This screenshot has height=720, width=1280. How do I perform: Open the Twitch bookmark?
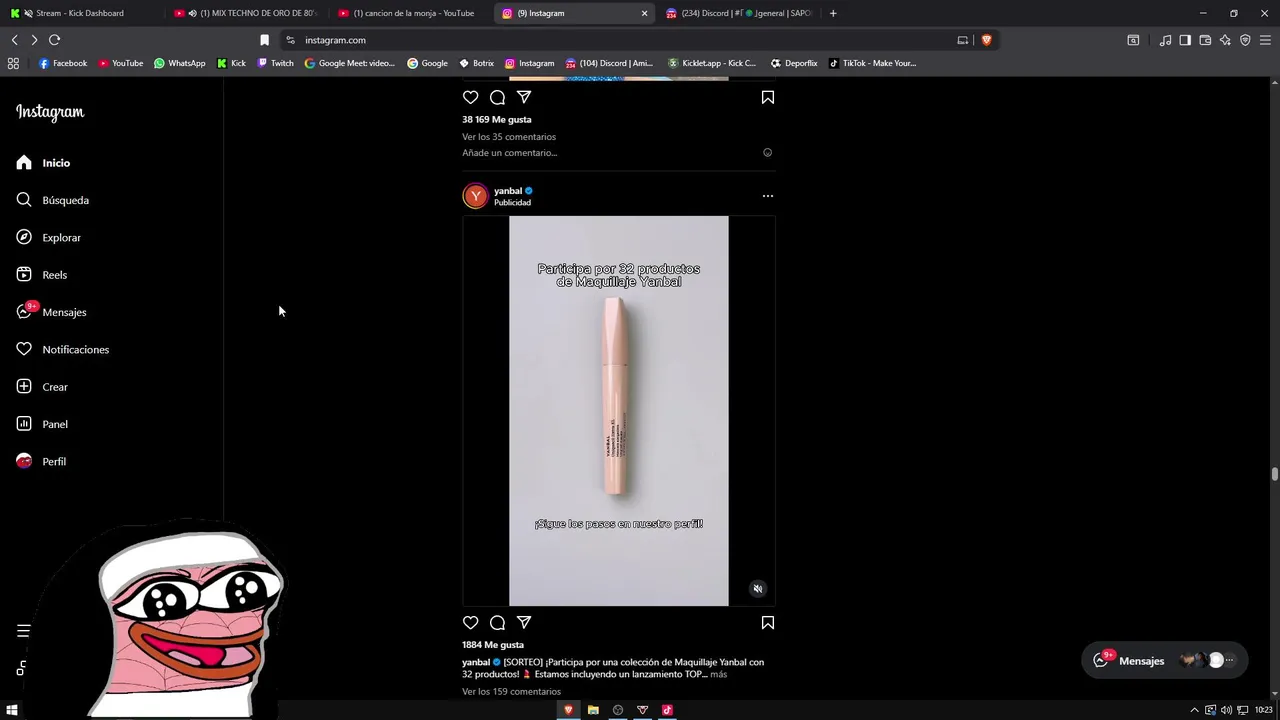(275, 63)
